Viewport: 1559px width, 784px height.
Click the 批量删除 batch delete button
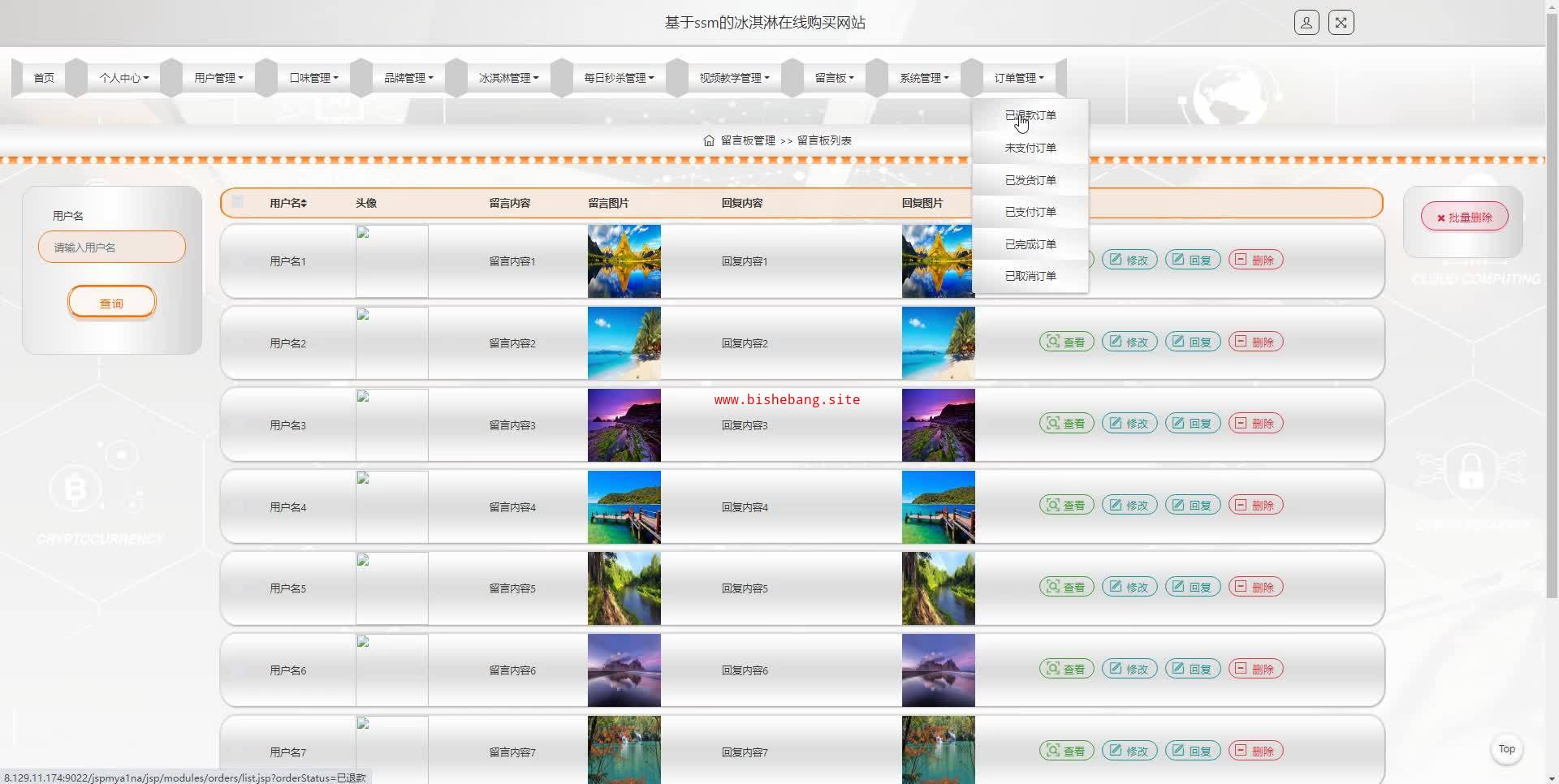tap(1464, 218)
